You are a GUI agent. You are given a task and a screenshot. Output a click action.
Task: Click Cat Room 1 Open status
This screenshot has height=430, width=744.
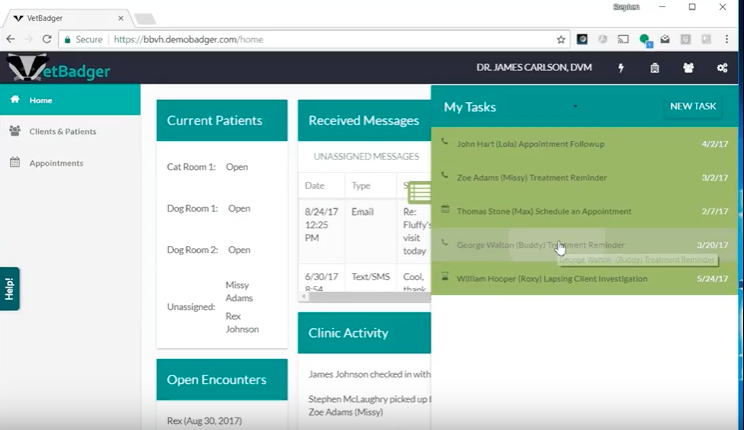point(237,167)
